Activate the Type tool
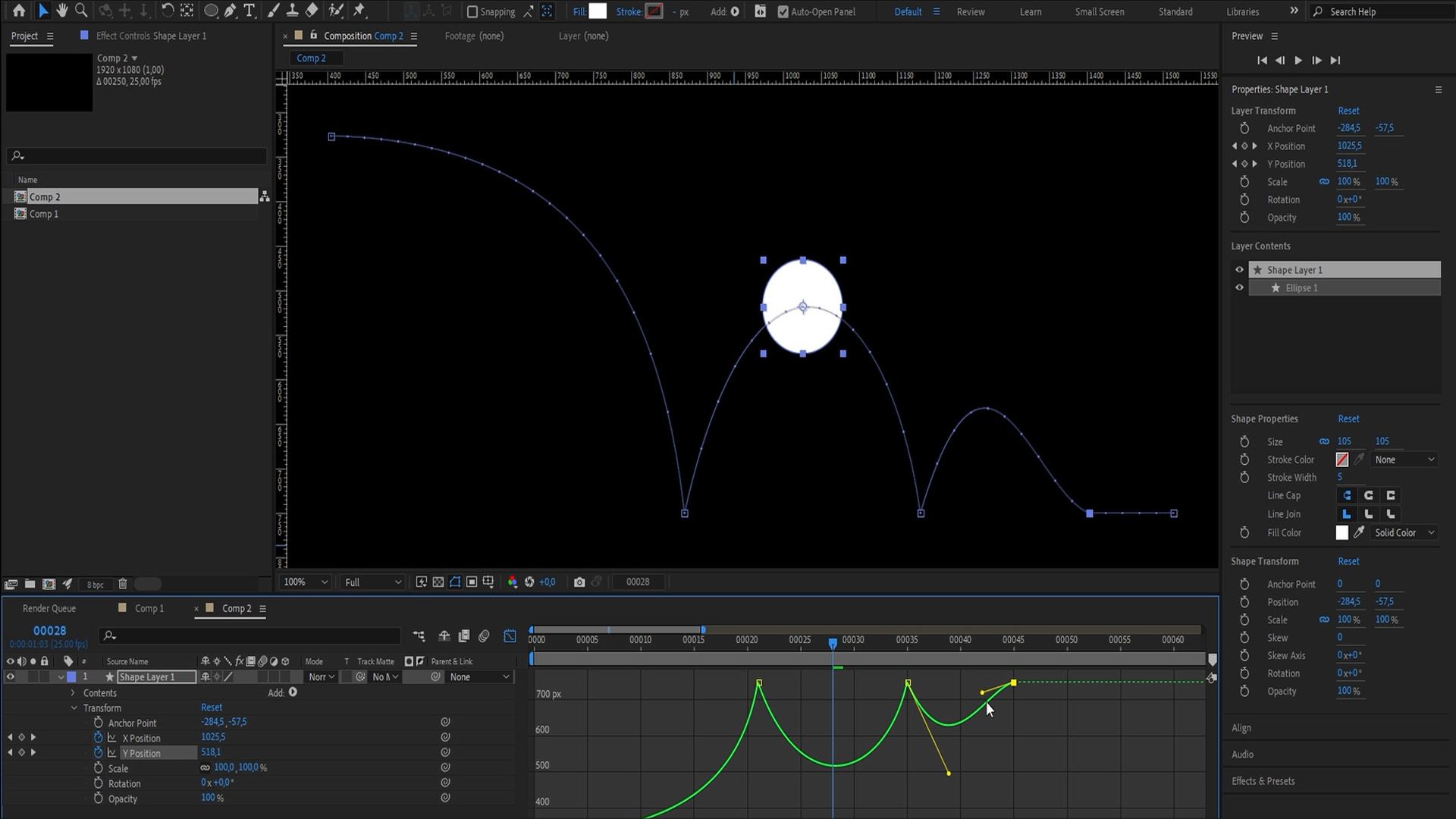Viewport: 1456px width, 819px height. [x=248, y=11]
